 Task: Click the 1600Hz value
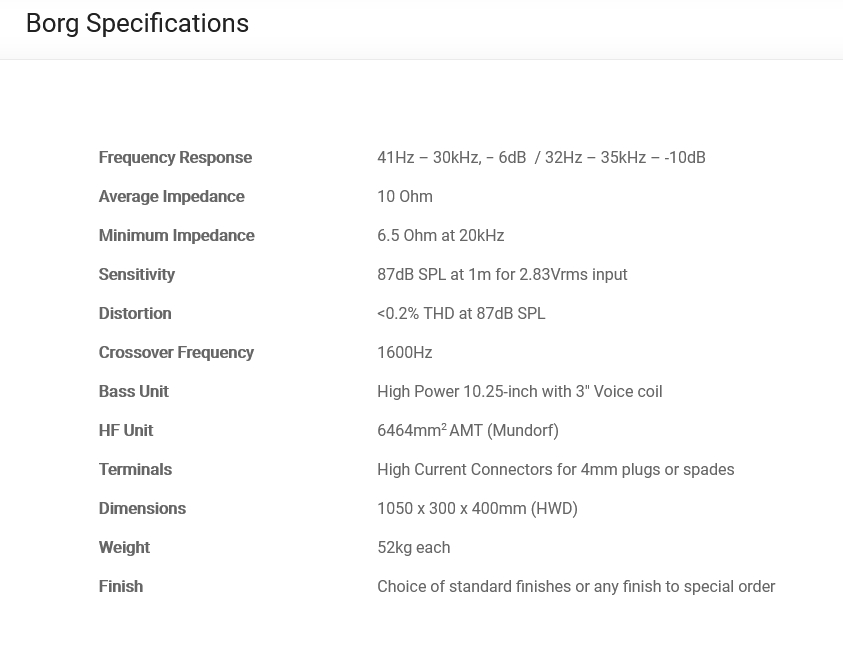pos(404,352)
